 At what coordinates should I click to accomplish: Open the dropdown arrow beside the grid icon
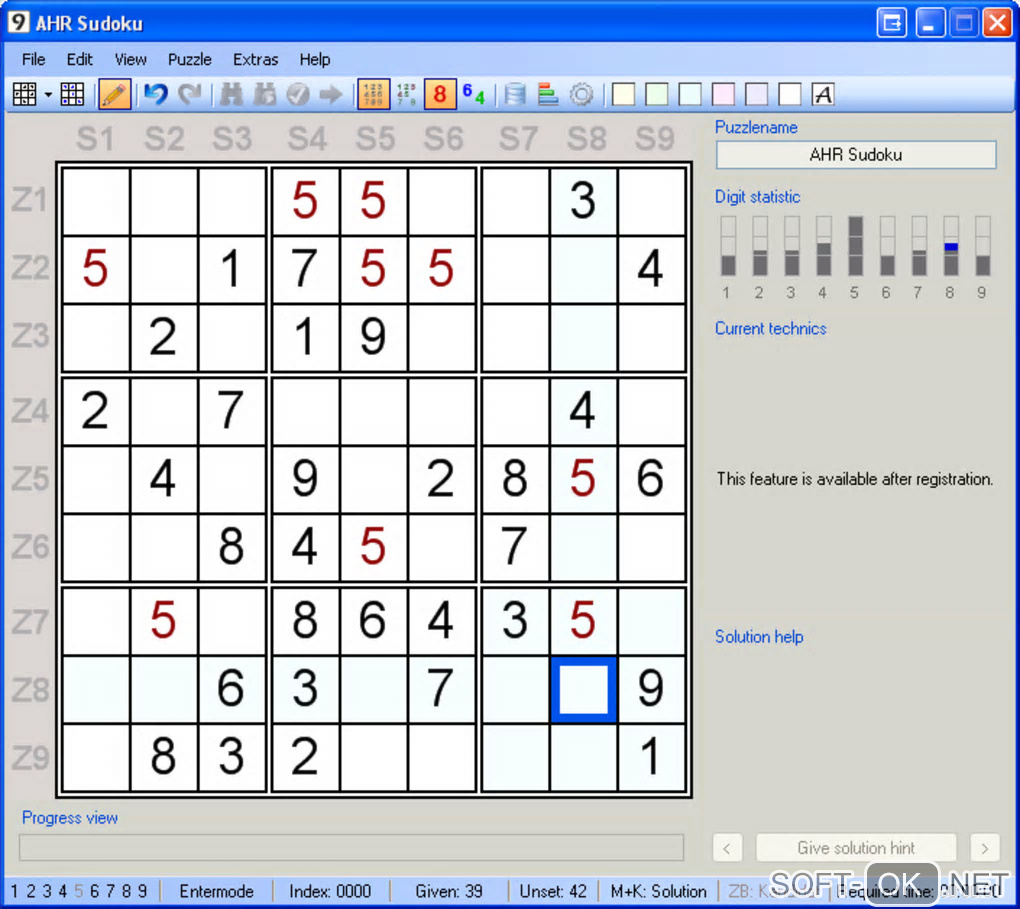[x=48, y=95]
